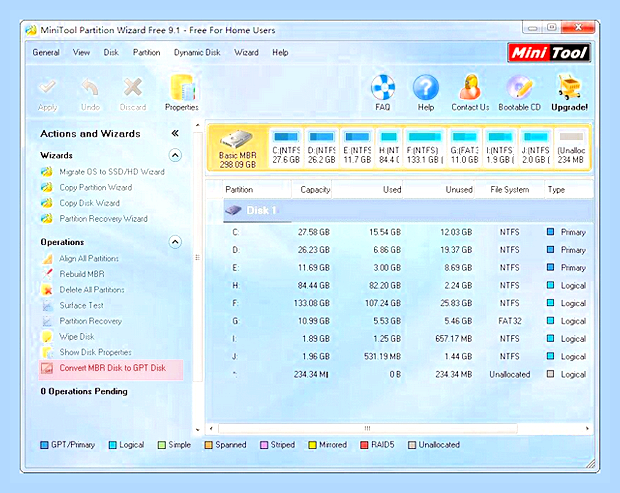This screenshot has height=493, width=620.
Task: Click the Mirrored legend color box
Action: 312,445
